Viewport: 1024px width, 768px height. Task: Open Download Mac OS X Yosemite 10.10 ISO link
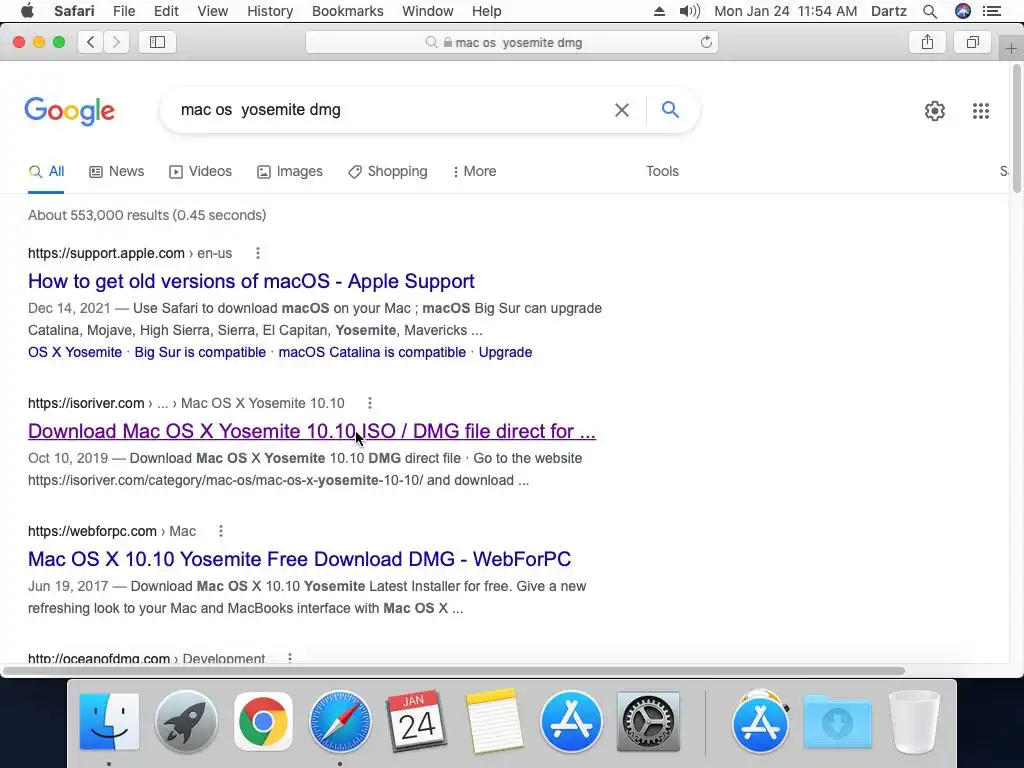coord(312,432)
